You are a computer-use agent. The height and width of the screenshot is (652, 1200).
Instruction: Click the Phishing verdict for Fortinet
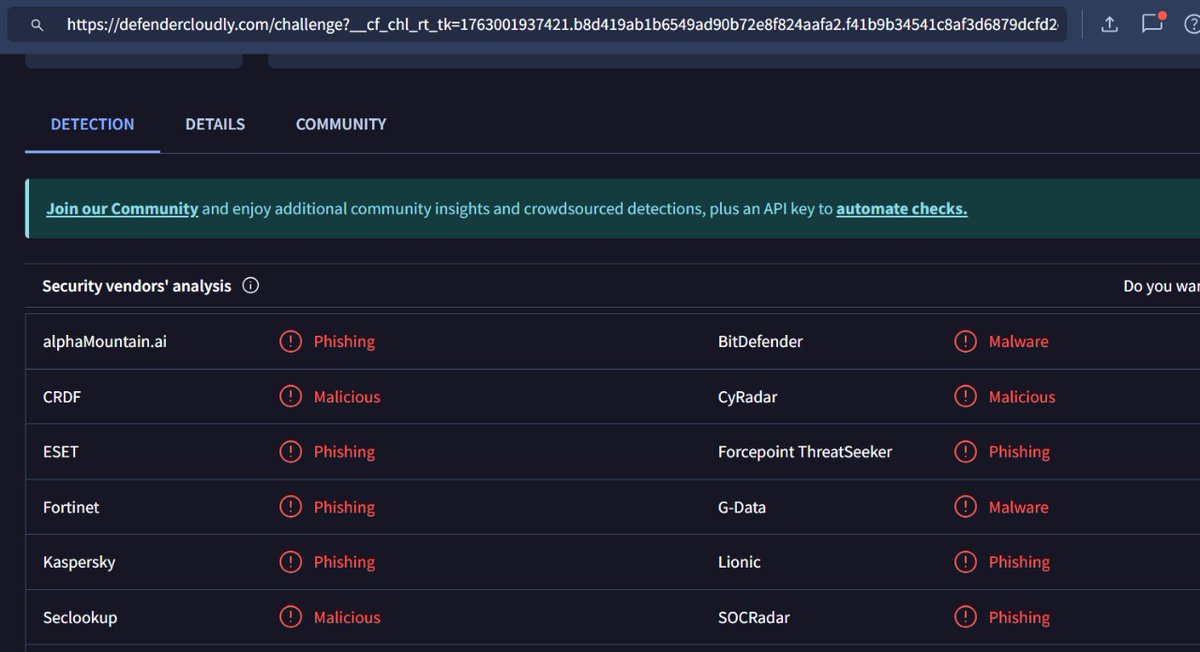pyautogui.click(x=344, y=507)
